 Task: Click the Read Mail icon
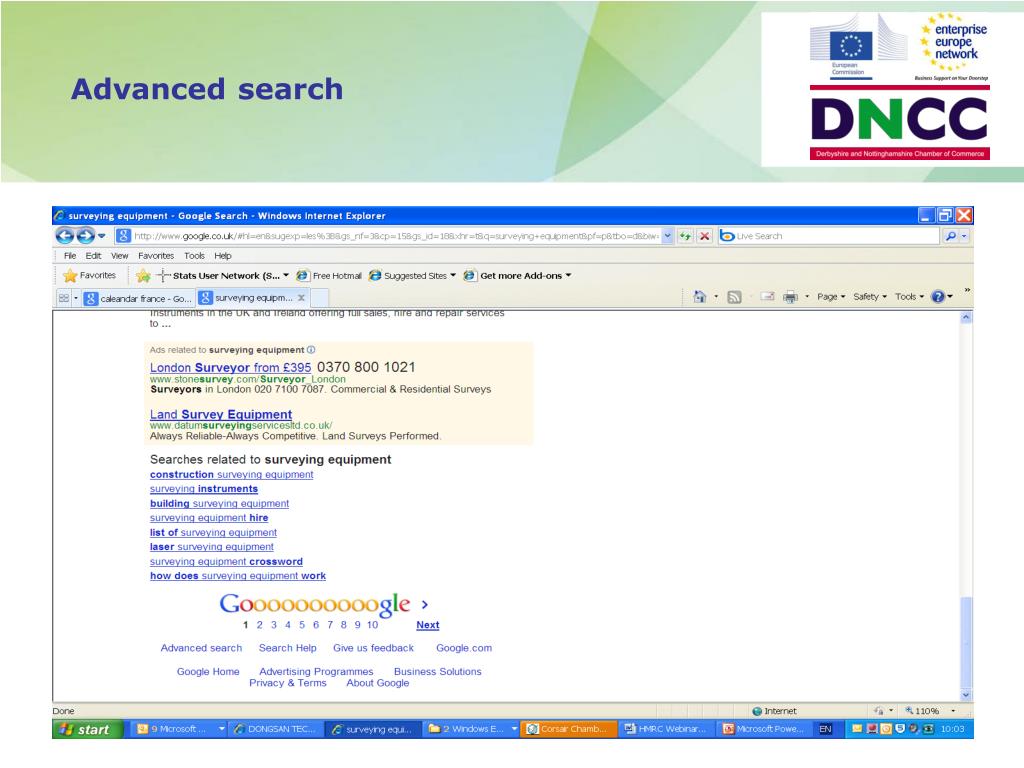click(x=767, y=296)
